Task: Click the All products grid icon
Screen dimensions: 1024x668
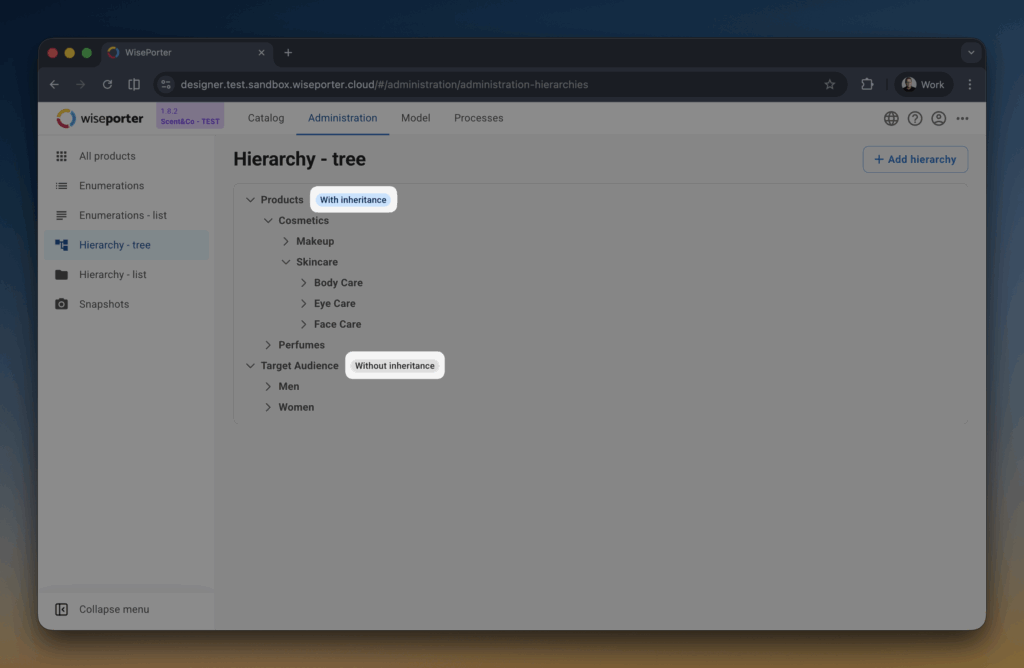Action: (61, 156)
